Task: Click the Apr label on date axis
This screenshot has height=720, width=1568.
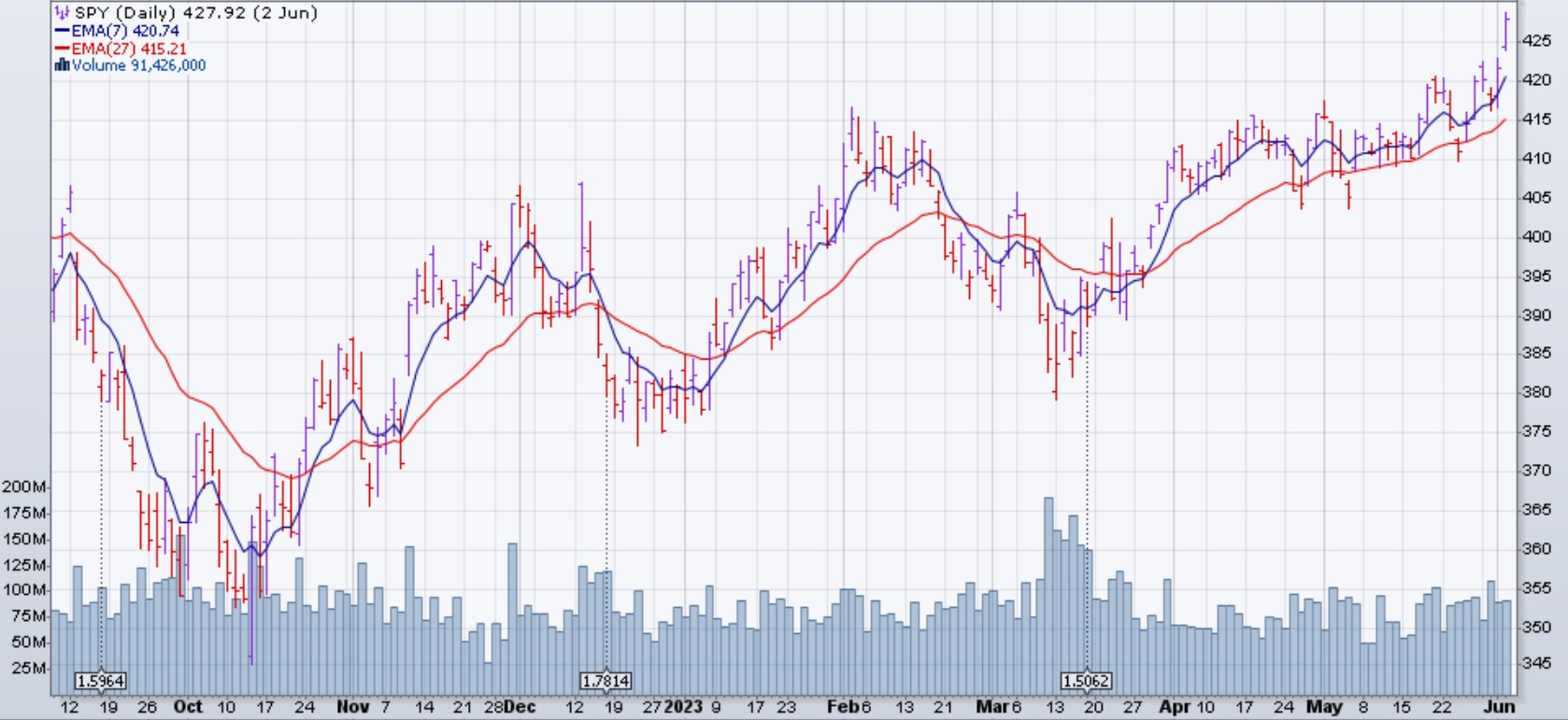Action: pyautogui.click(x=1175, y=707)
